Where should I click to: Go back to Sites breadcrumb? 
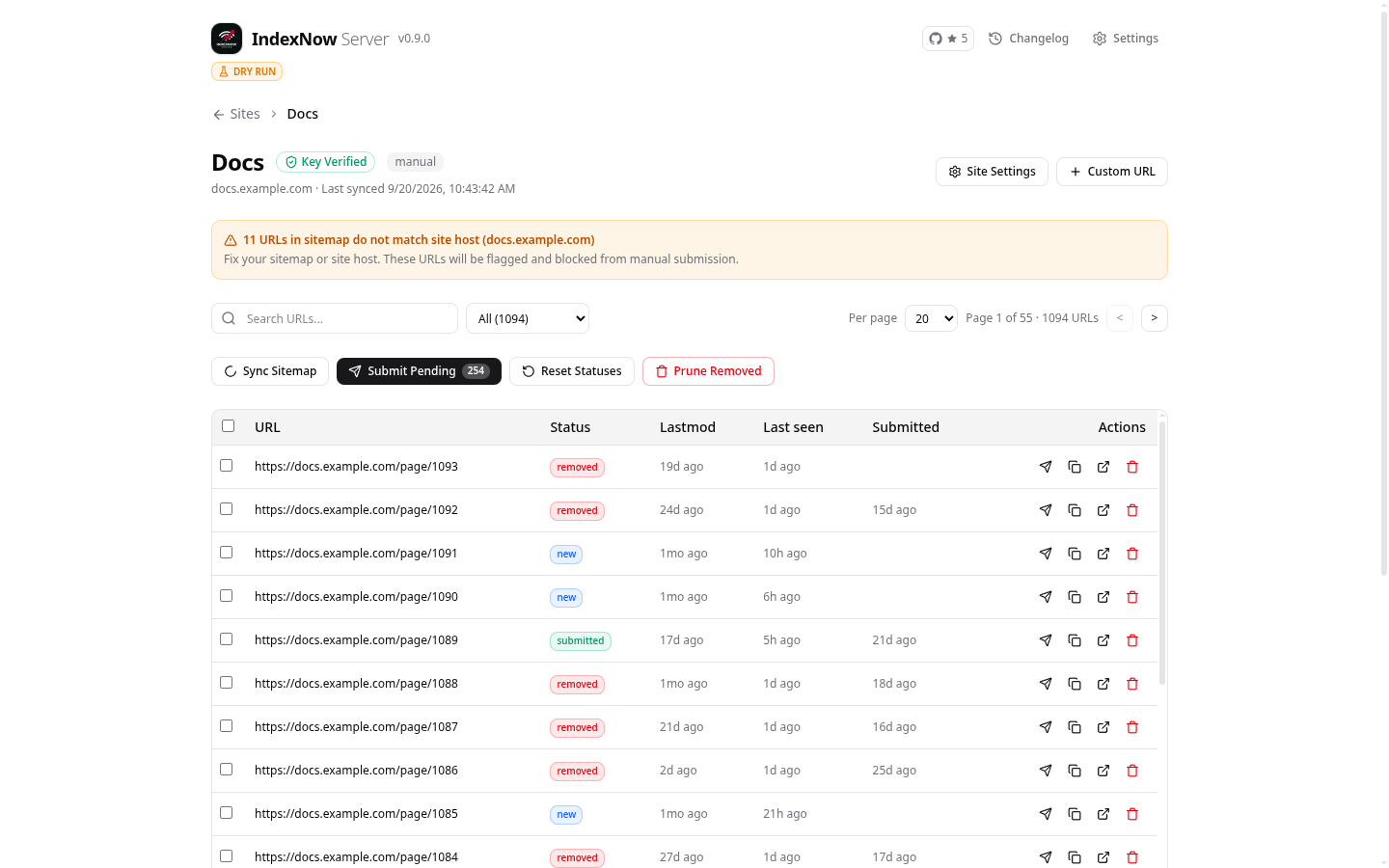pos(236,114)
